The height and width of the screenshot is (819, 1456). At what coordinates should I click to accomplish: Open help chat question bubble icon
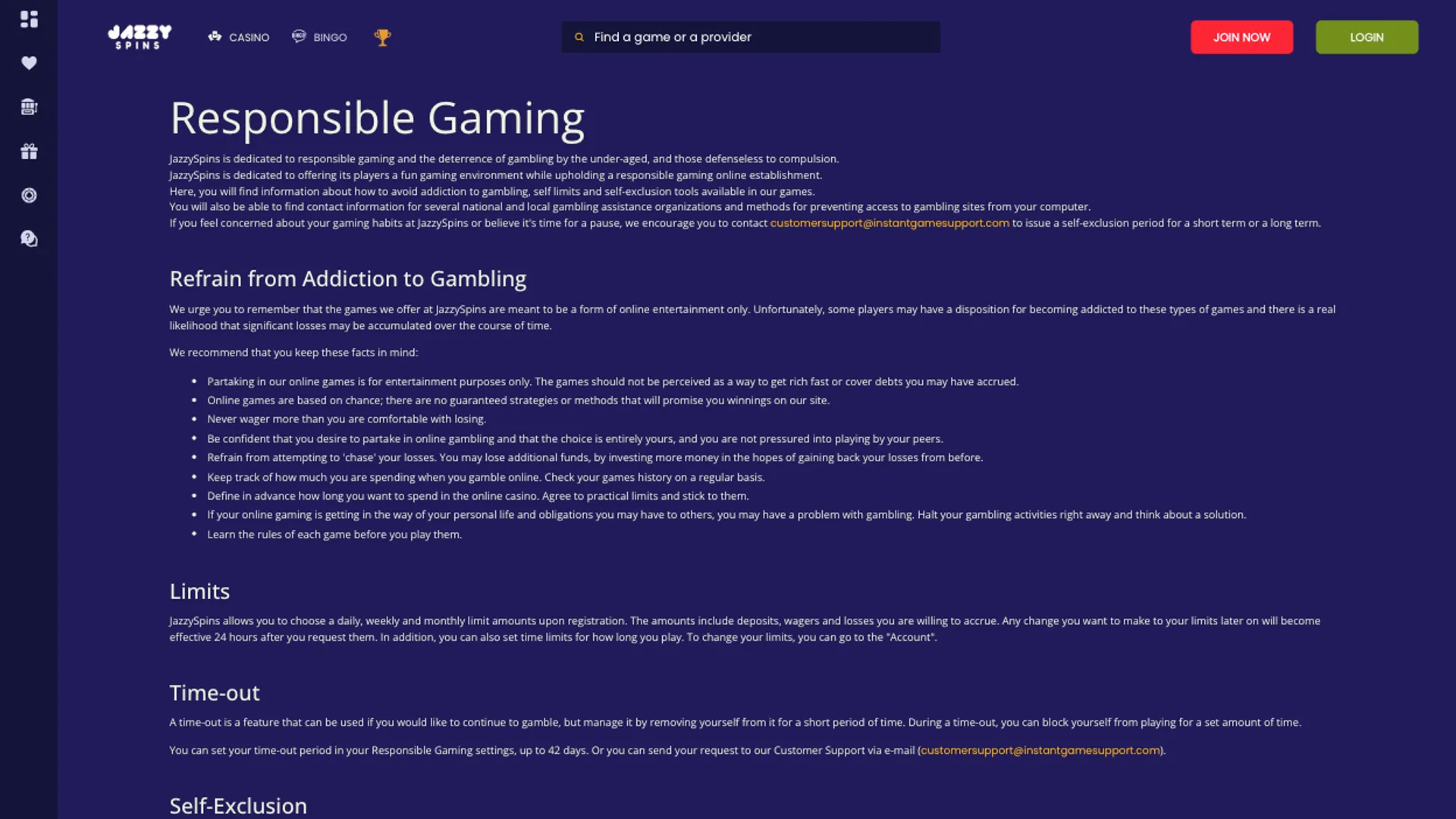tap(29, 240)
